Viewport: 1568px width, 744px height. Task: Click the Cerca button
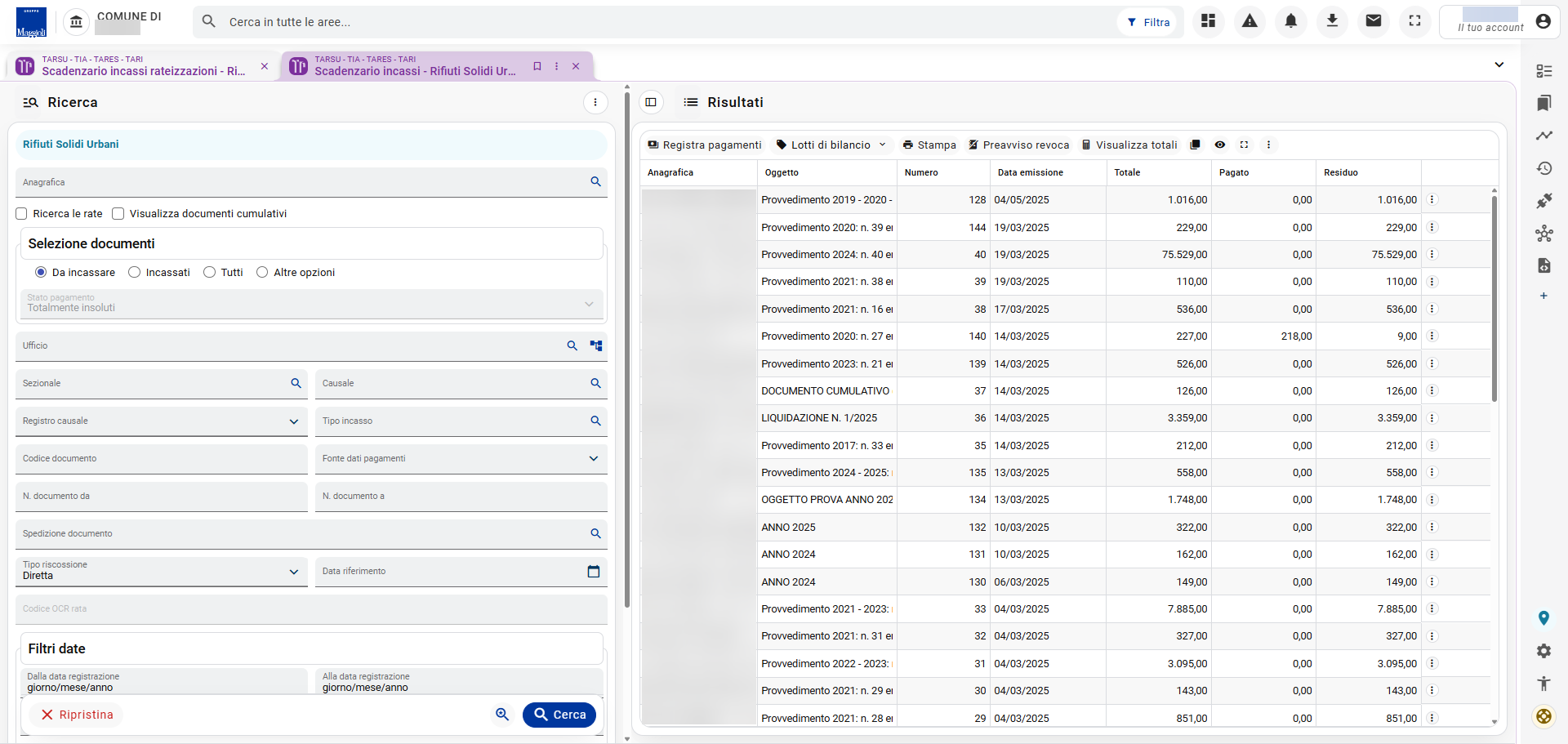click(559, 715)
